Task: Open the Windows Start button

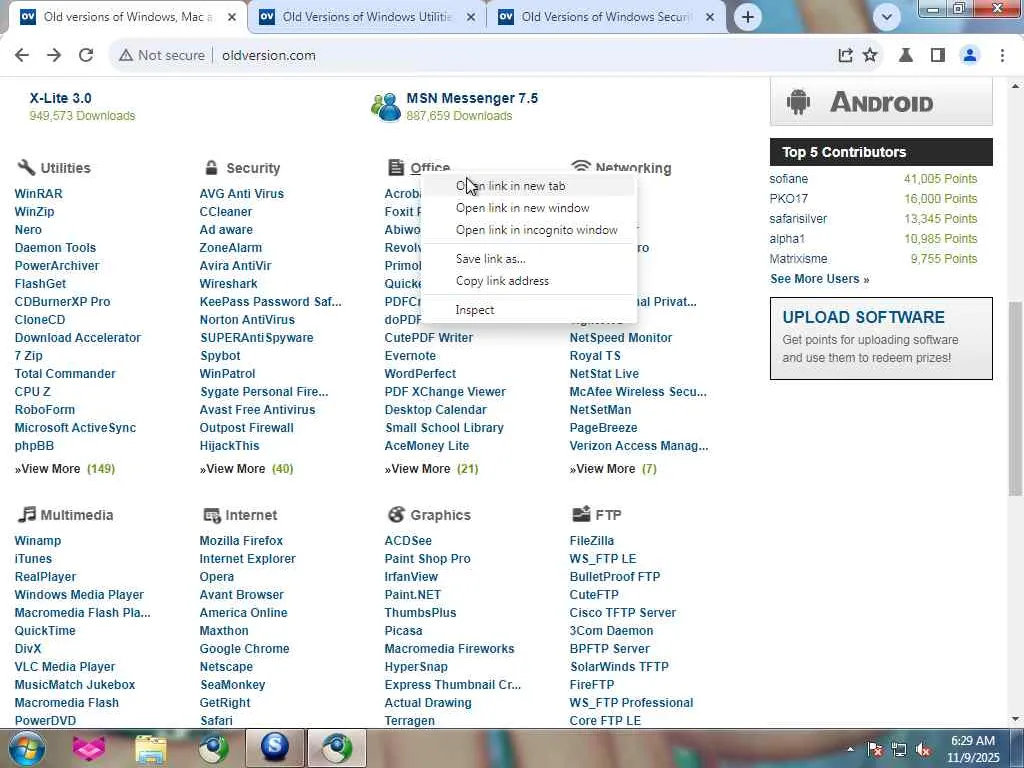Action: (x=26, y=748)
